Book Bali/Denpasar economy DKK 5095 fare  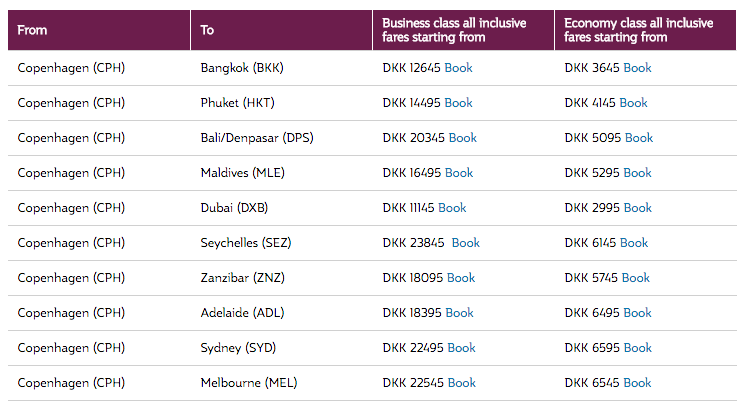638,138
